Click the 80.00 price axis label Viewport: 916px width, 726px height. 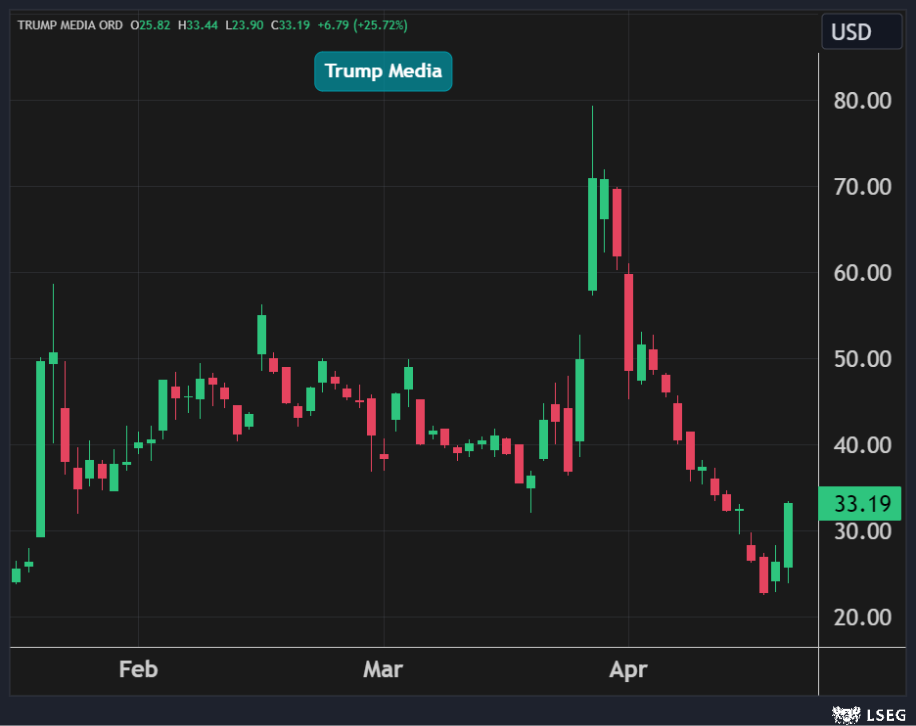pyautogui.click(x=862, y=100)
